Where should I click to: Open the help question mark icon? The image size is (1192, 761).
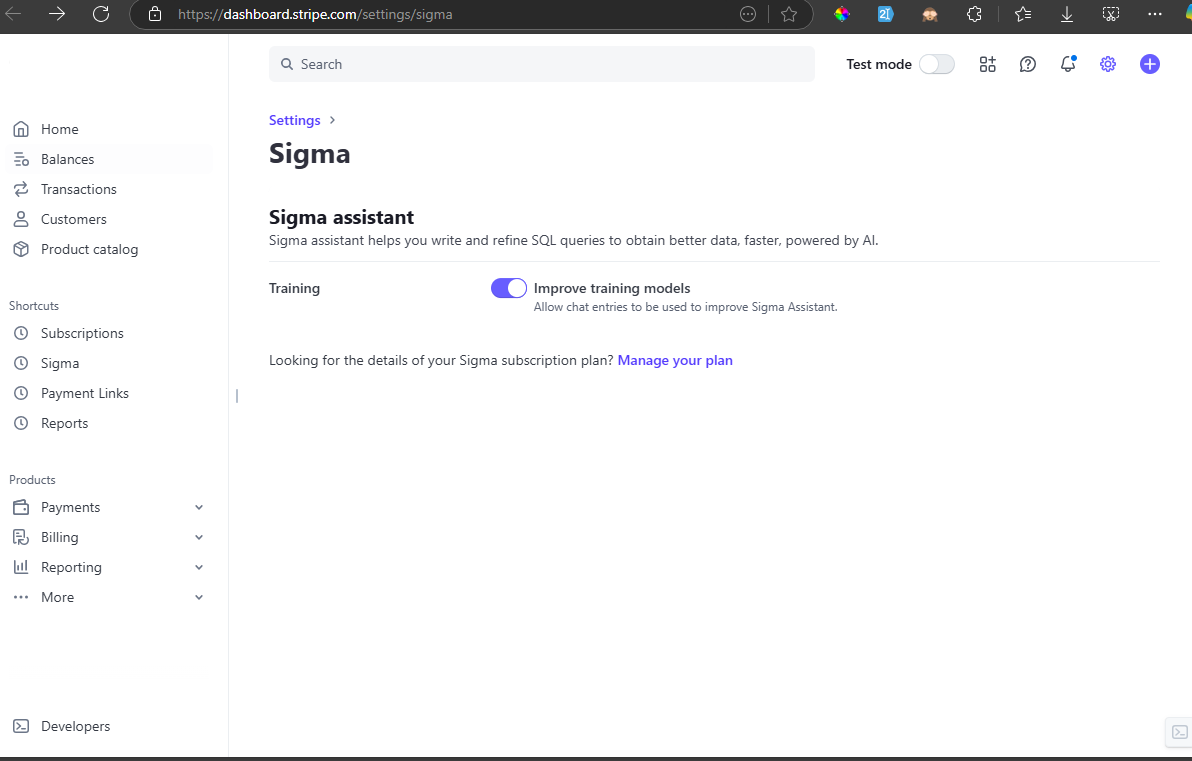point(1028,64)
